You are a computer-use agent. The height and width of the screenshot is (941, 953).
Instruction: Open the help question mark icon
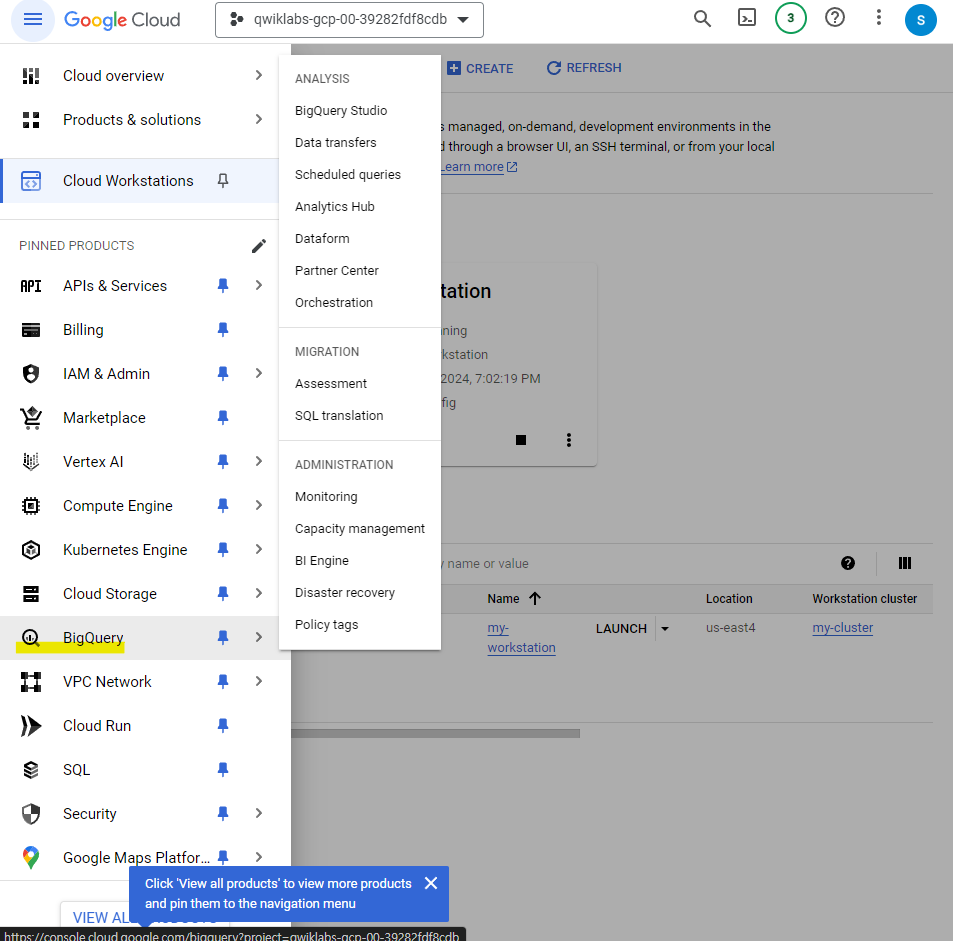point(834,18)
